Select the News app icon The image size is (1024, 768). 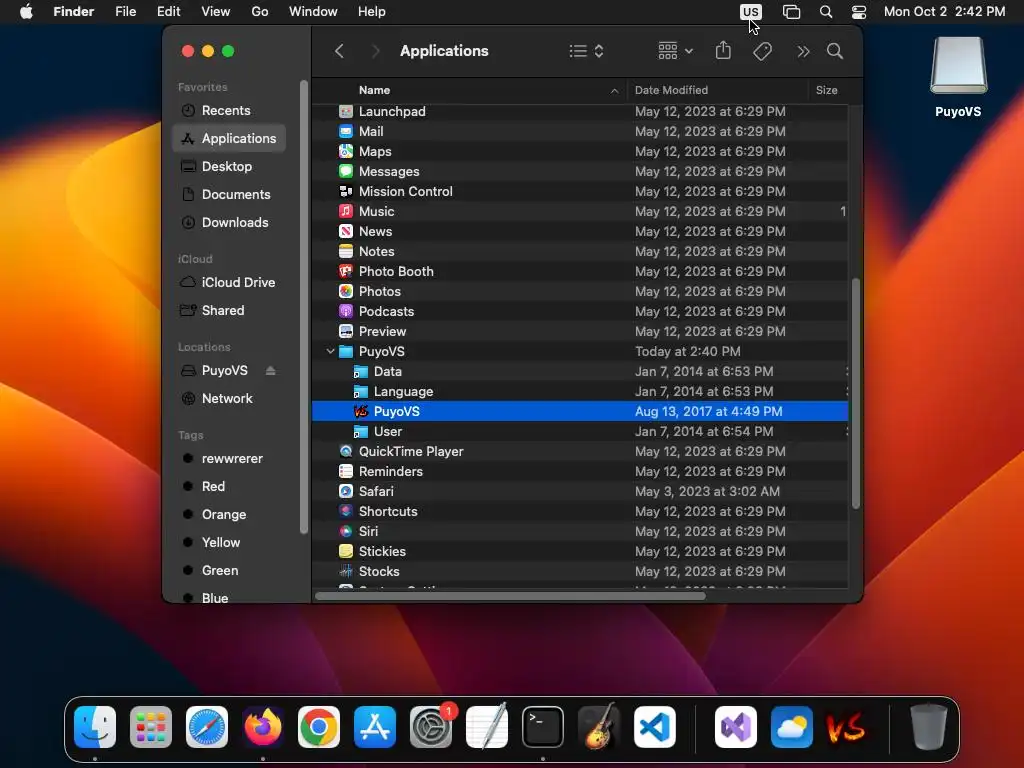346,232
